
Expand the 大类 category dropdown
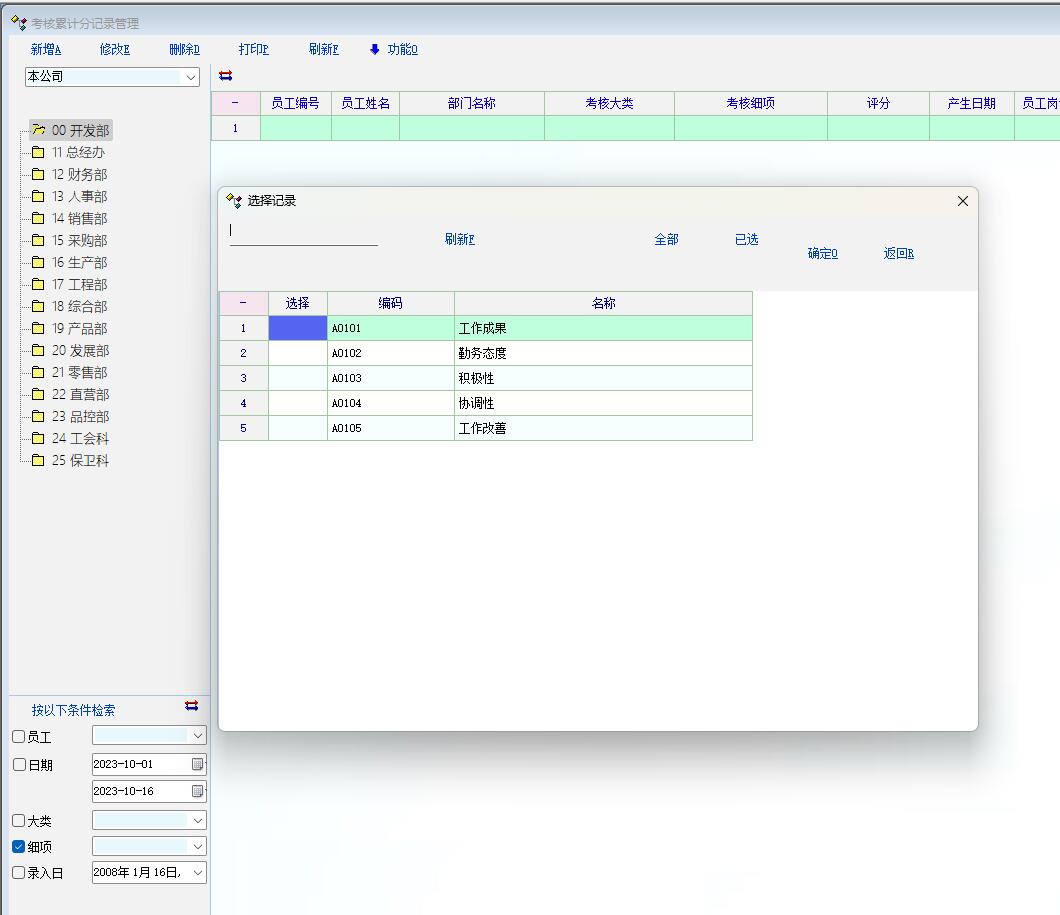click(198, 821)
